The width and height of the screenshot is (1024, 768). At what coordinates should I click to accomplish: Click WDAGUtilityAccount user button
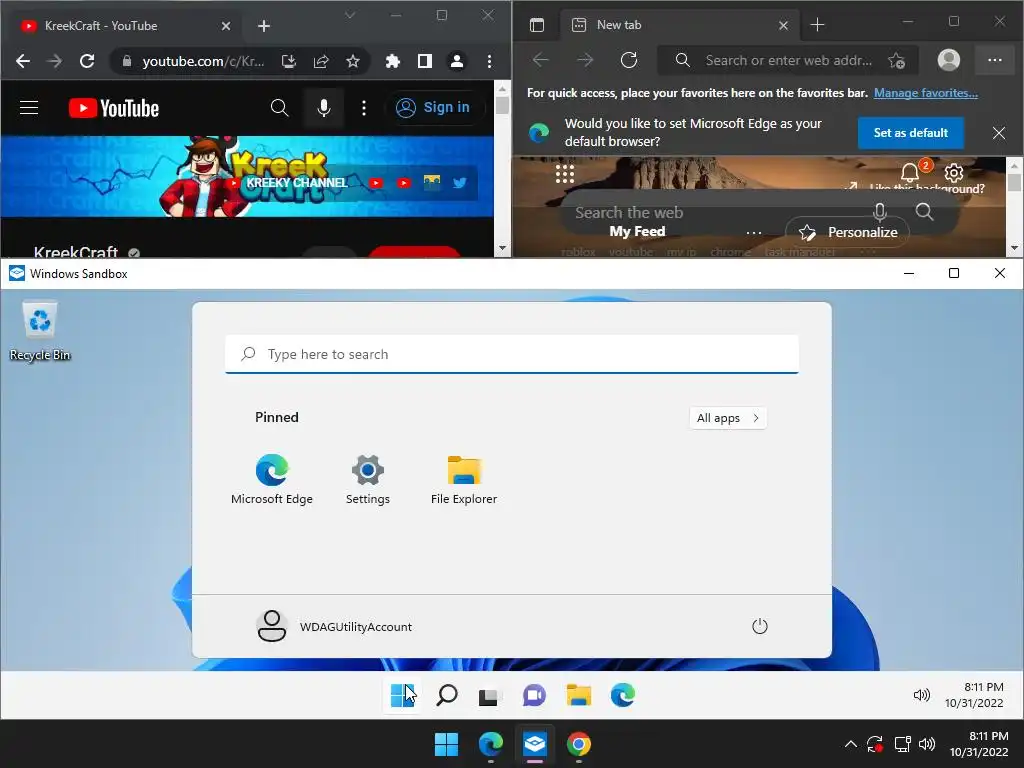[335, 626]
